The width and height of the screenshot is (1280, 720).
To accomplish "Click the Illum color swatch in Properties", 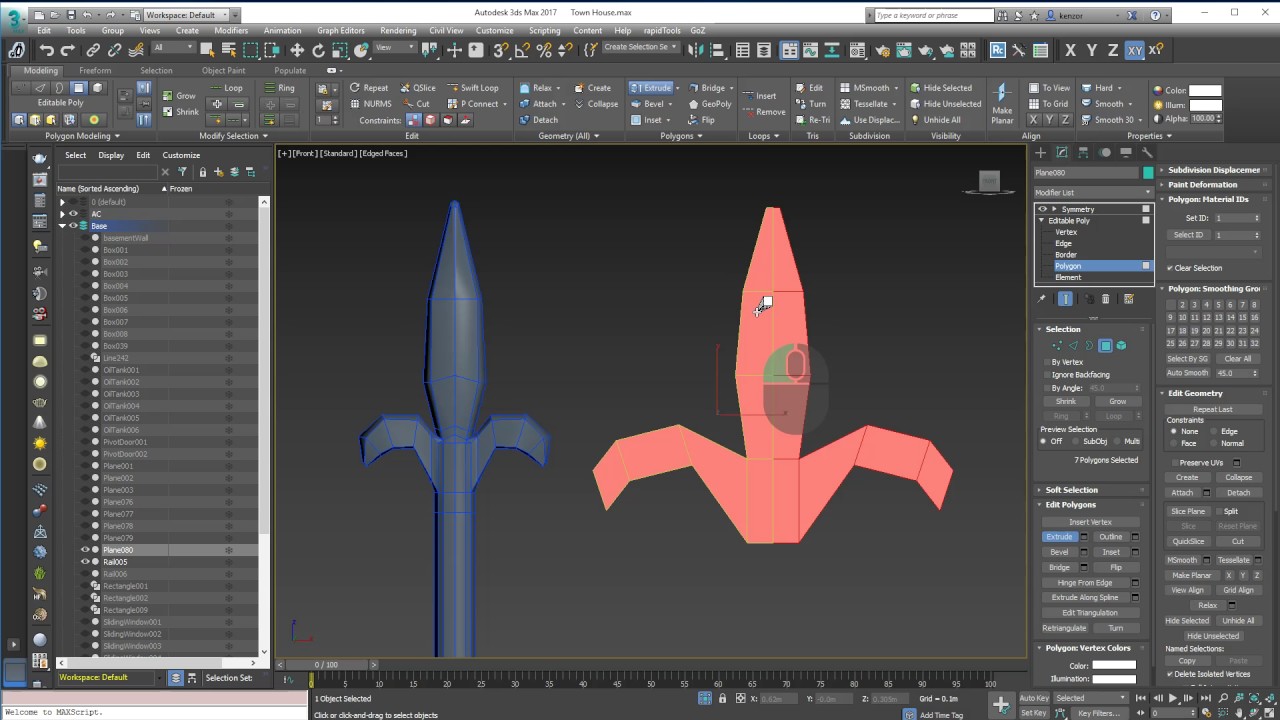I will 1205,105.
